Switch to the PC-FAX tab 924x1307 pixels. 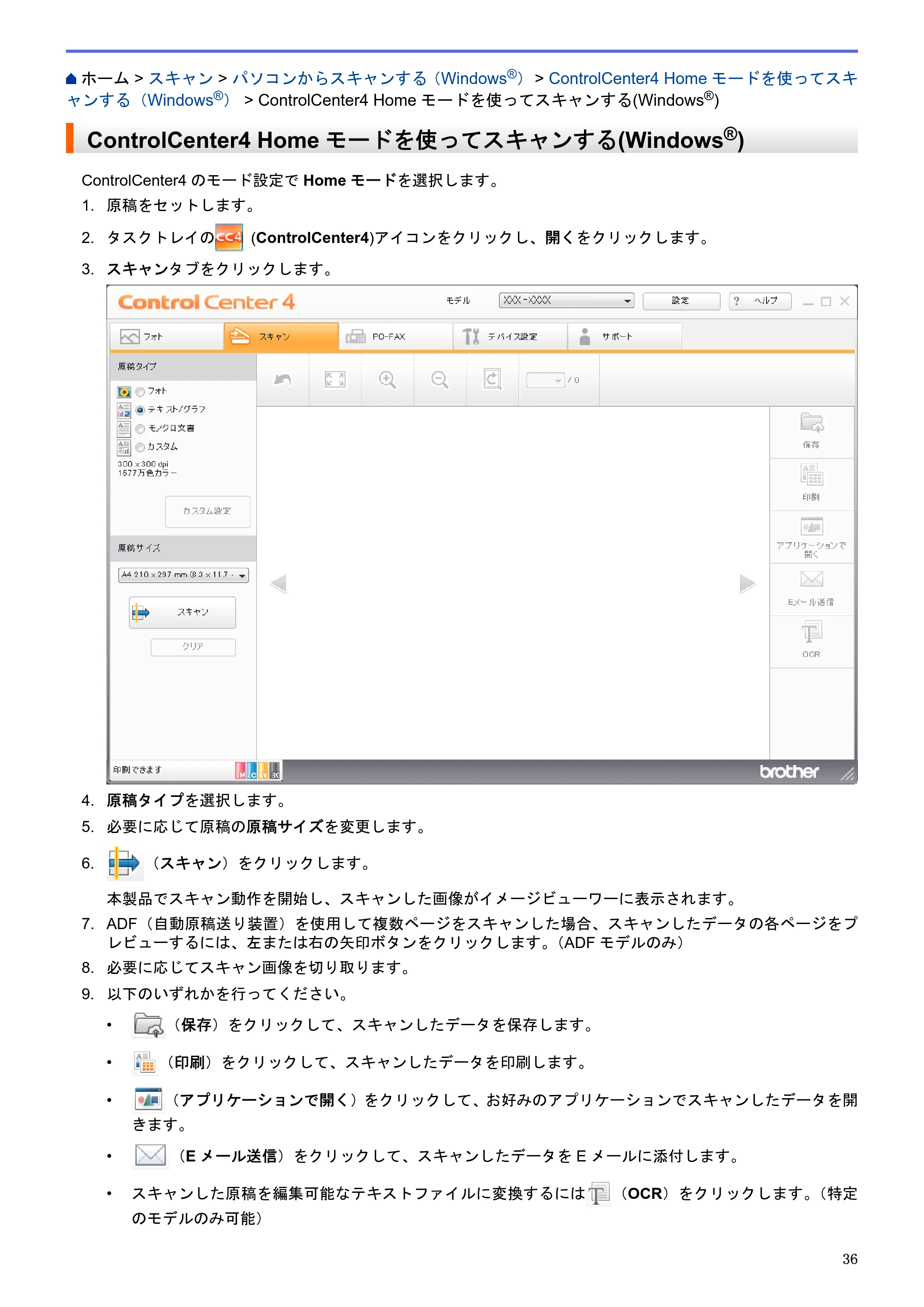[x=396, y=336]
